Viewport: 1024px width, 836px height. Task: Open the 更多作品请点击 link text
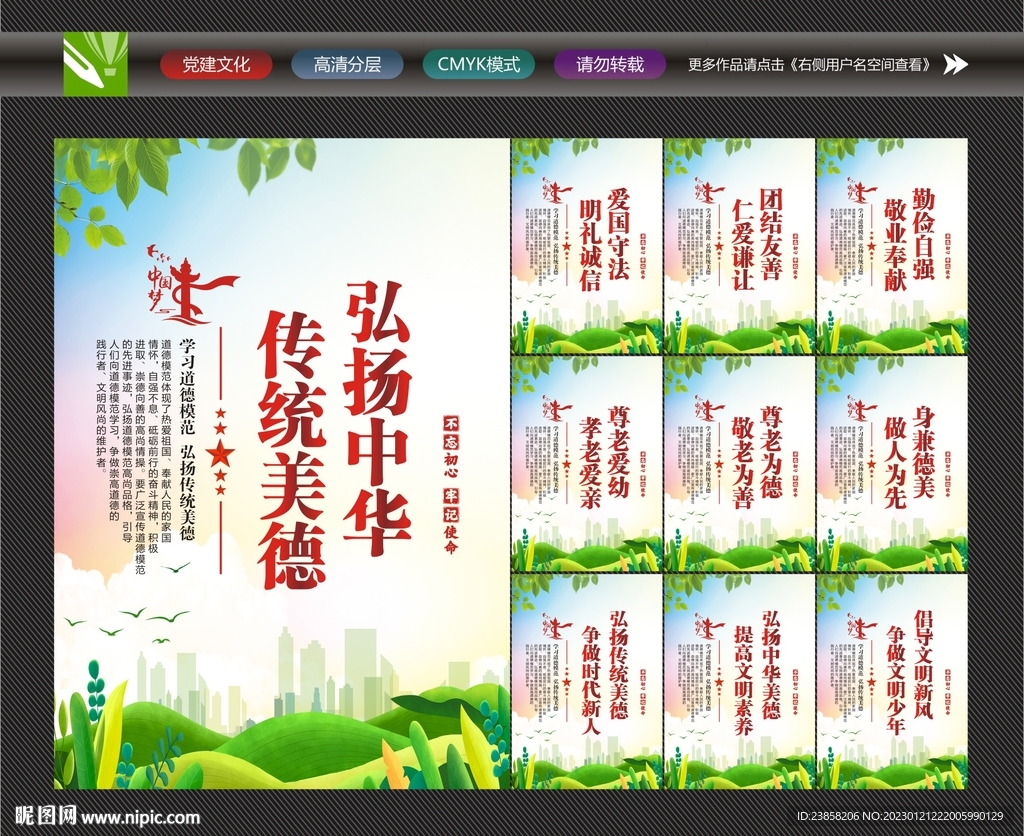click(811, 65)
